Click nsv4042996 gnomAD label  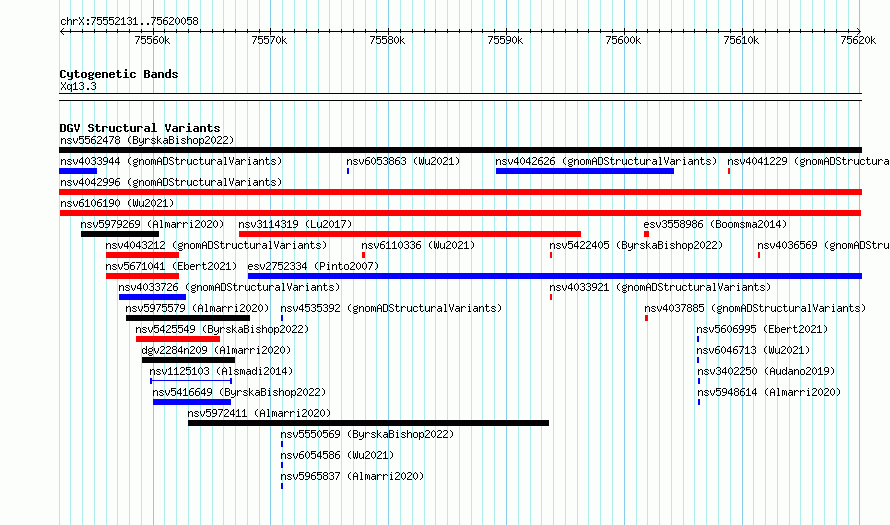click(171, 182)
